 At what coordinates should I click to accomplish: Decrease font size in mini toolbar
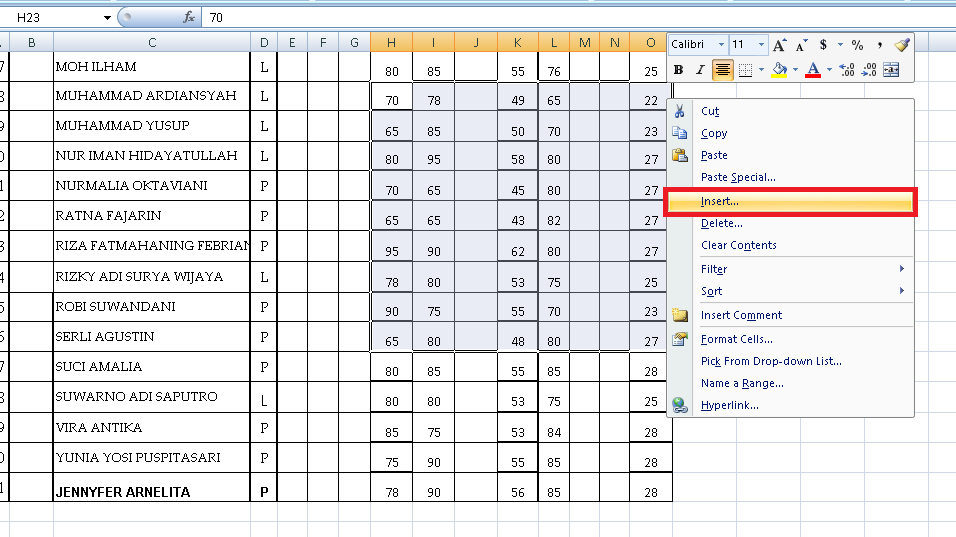[801, 45]
